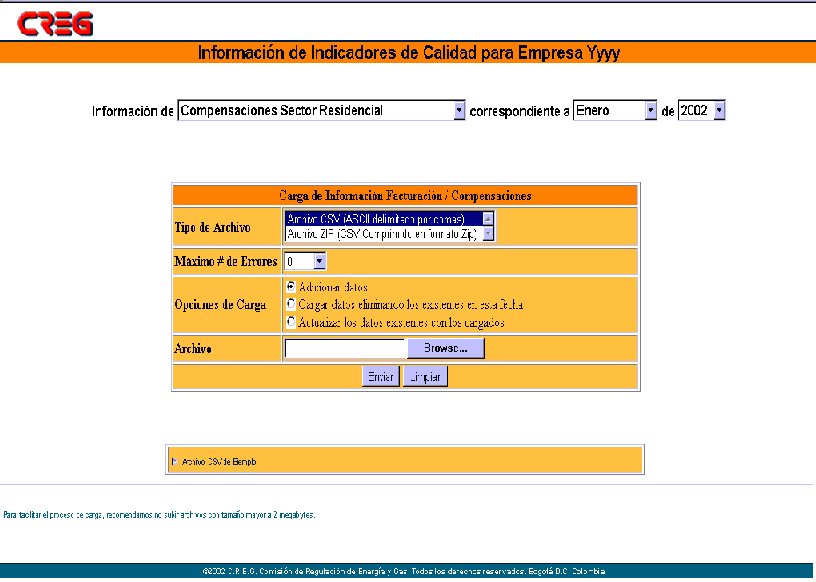The image size is (816, 582).
Task: Click the copyright footer bar text
Action: [403, 571]
